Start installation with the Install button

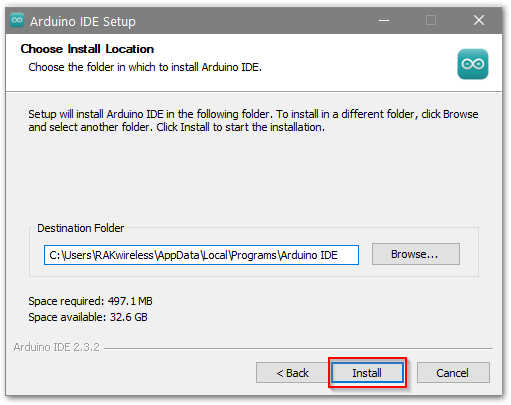click(x=367, y=373)
